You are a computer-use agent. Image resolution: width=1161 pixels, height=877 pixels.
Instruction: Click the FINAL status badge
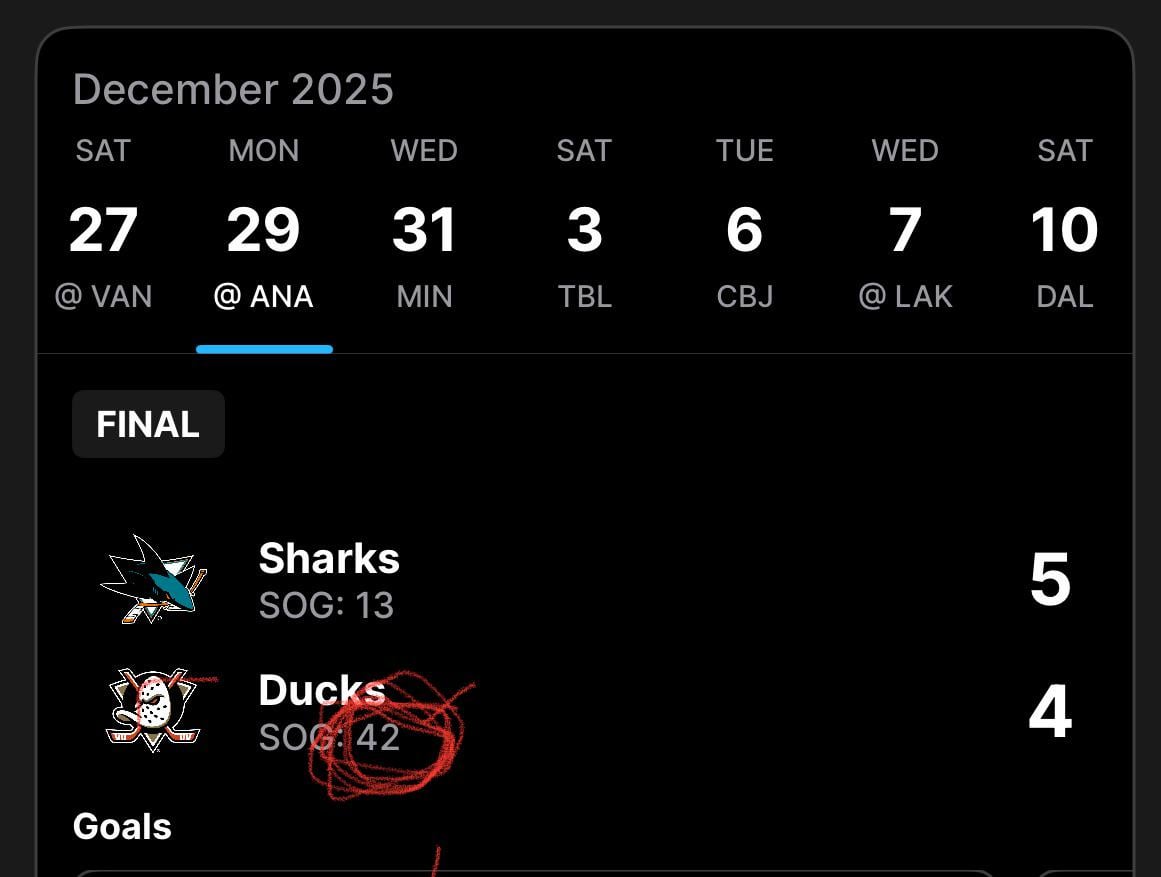[148, 424]
